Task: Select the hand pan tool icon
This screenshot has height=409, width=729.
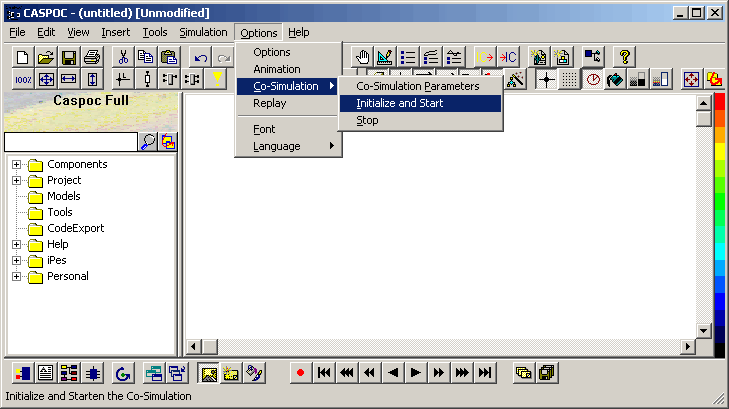Action: [362, 57]
